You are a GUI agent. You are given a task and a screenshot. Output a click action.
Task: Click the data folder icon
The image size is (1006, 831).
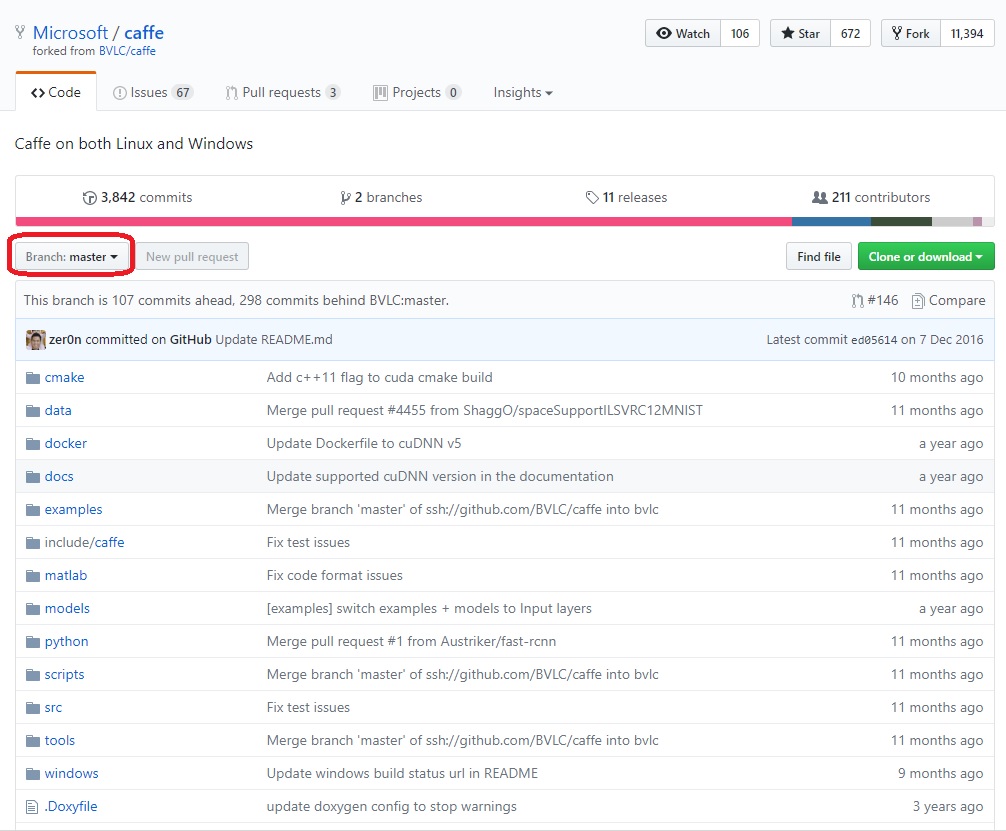click(x=33, y=411)
